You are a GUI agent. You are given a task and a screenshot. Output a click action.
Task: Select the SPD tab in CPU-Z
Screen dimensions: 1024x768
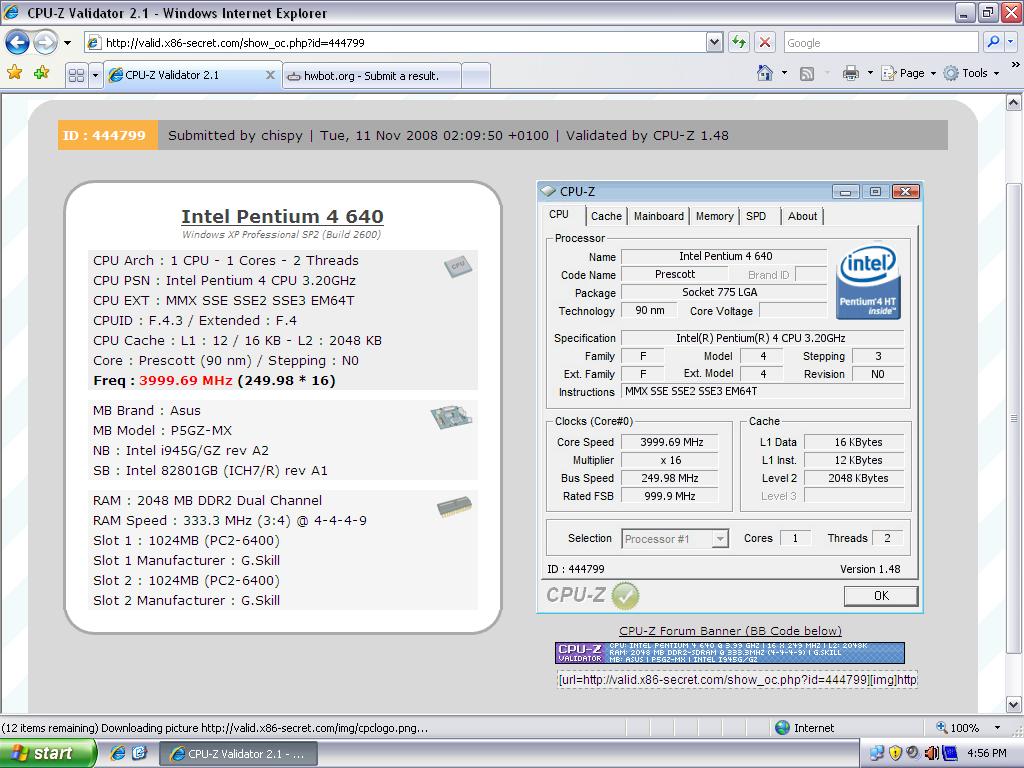tap(756, 216)
